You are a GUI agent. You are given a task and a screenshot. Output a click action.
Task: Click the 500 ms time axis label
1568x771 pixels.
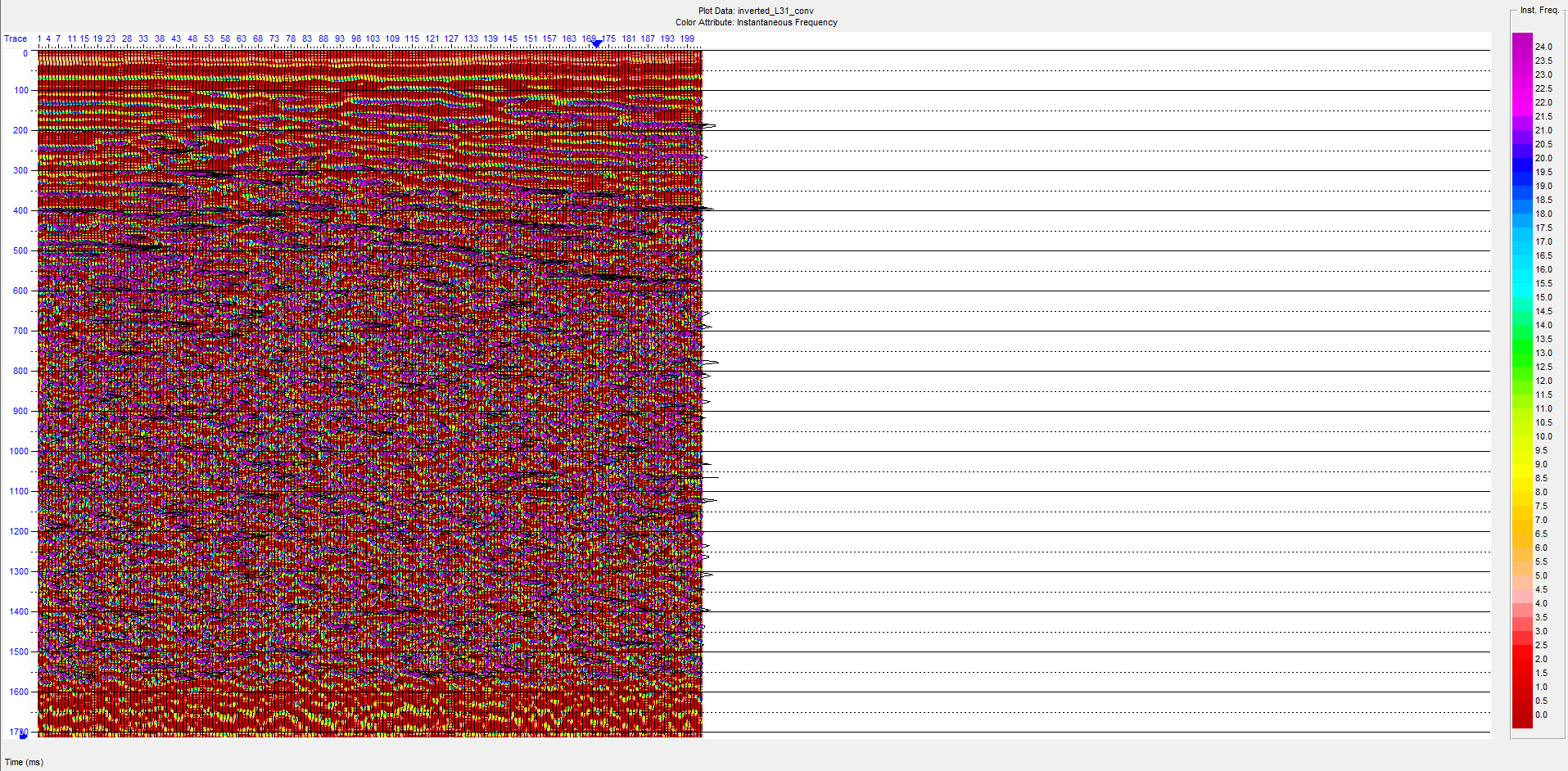[20, 250]
